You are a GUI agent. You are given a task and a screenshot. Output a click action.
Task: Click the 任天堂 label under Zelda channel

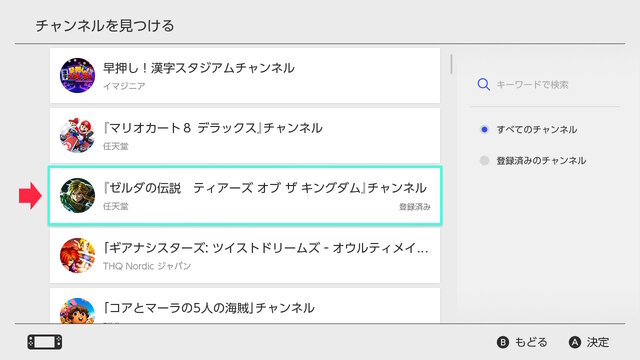coord(116,206)
